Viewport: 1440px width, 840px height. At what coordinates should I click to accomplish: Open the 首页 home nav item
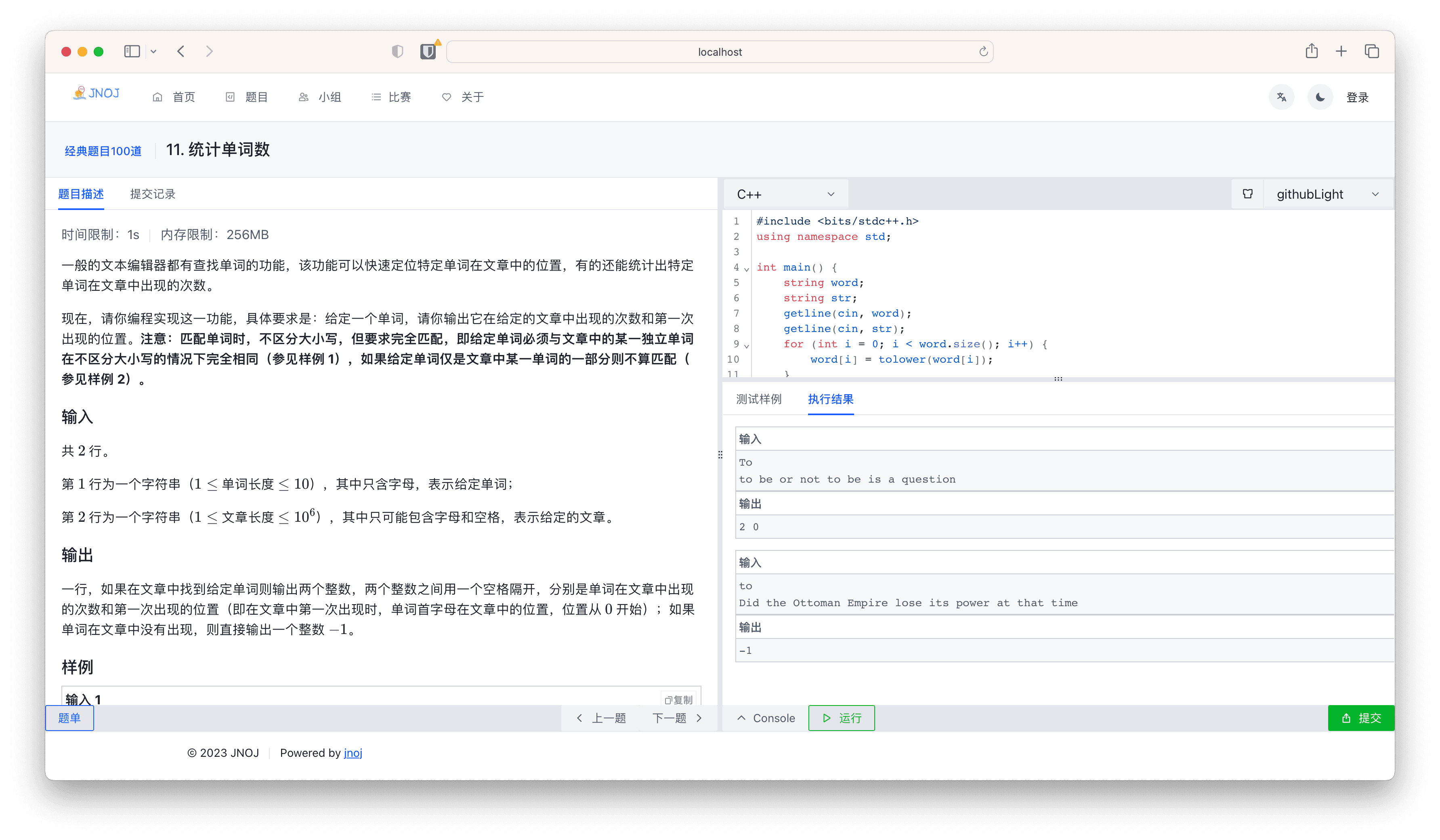click(174, 97)
